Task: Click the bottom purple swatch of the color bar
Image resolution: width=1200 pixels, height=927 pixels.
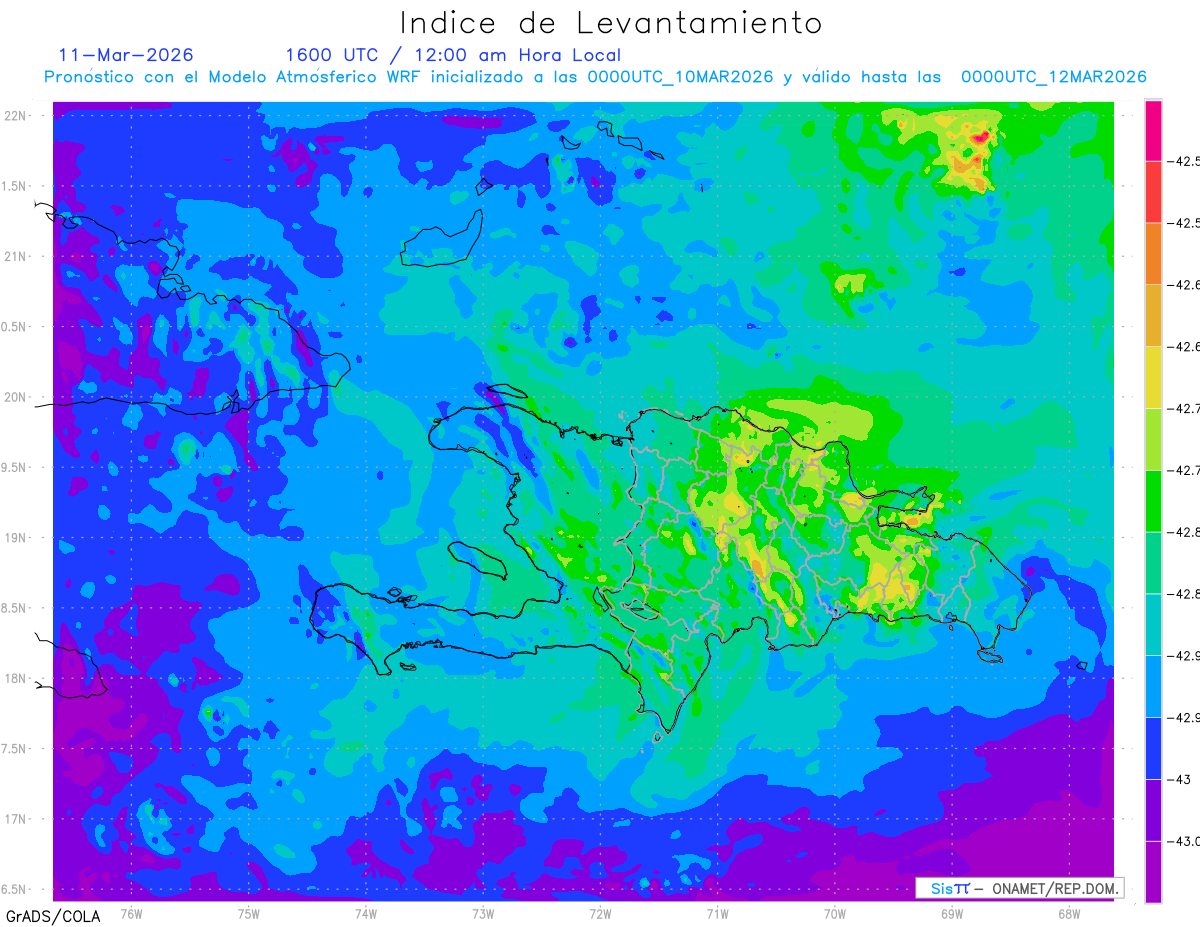Action: point(1153,871)
